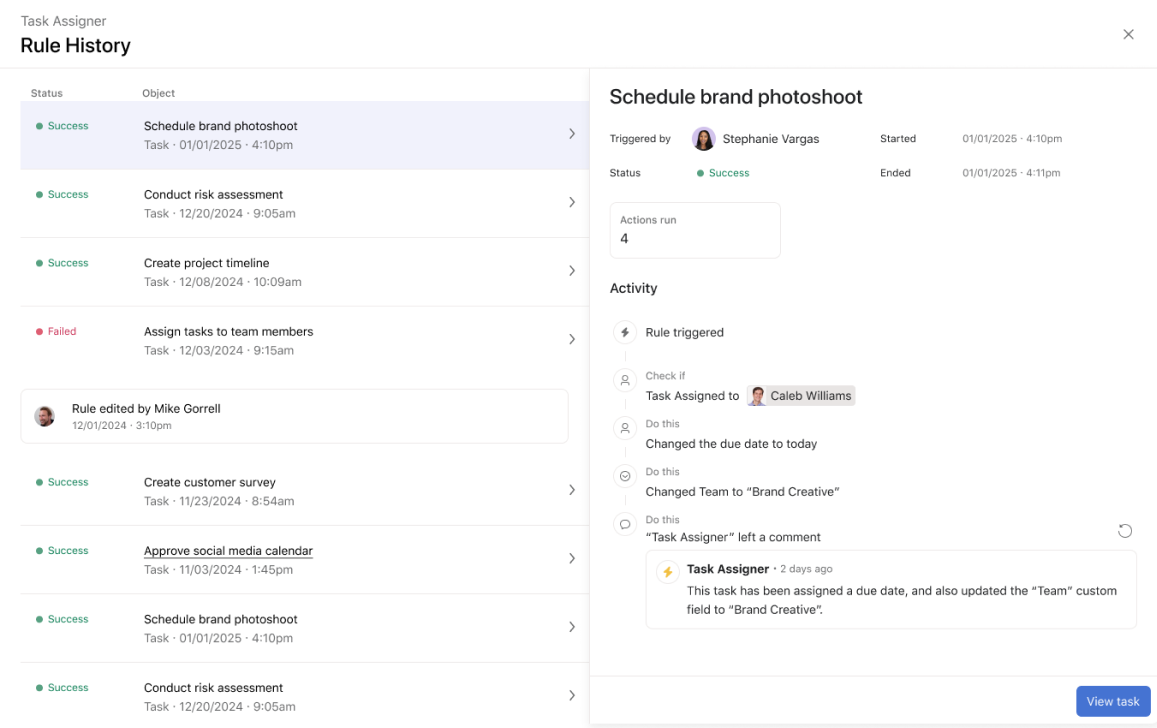Click the View task button
The height and width of the screenshot is (728, 1157).
1112,701
